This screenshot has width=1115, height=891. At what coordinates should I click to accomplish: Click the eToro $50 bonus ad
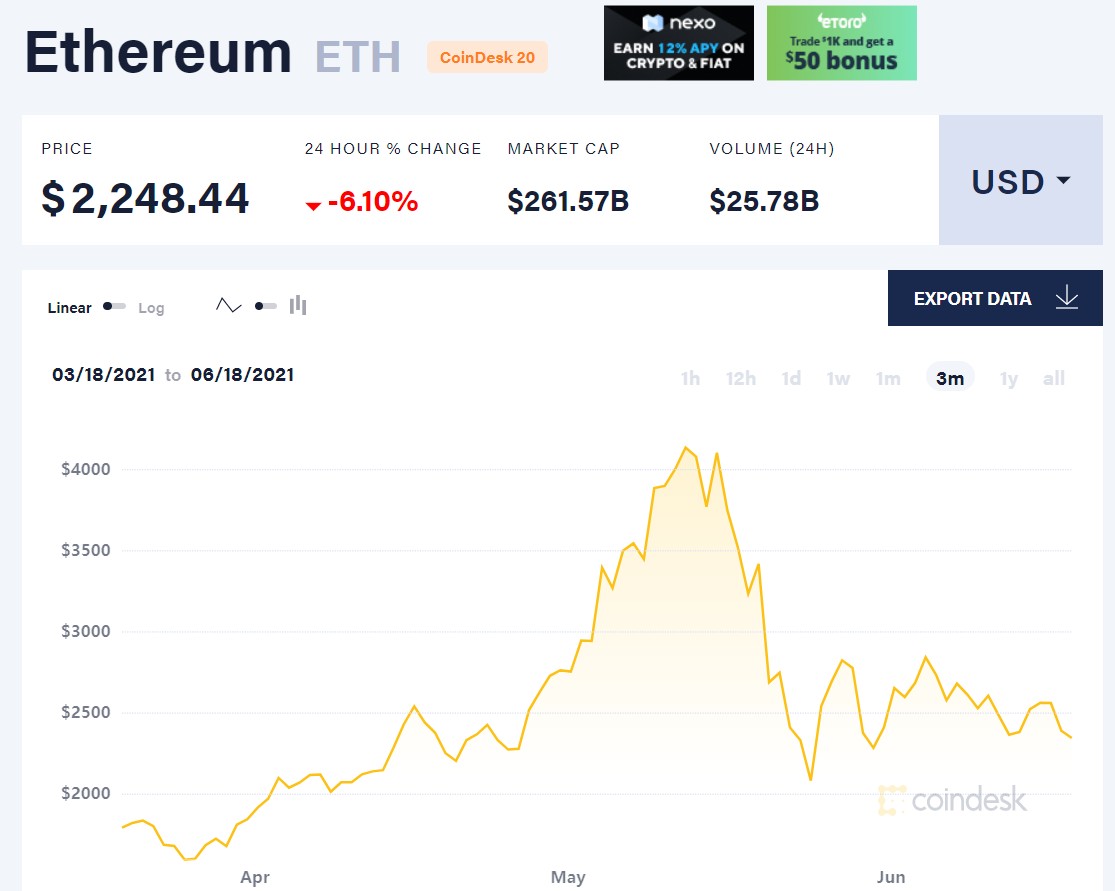[842, 43]
